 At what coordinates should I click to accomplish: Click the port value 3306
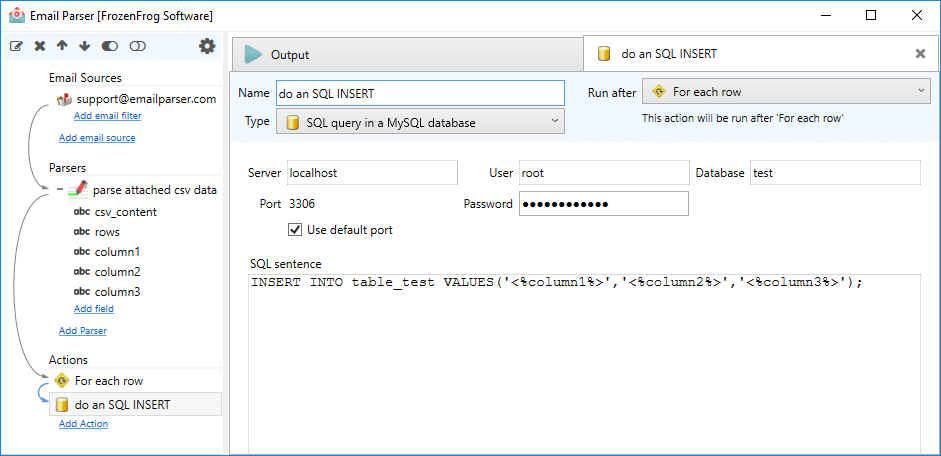[x=302, y=204]
